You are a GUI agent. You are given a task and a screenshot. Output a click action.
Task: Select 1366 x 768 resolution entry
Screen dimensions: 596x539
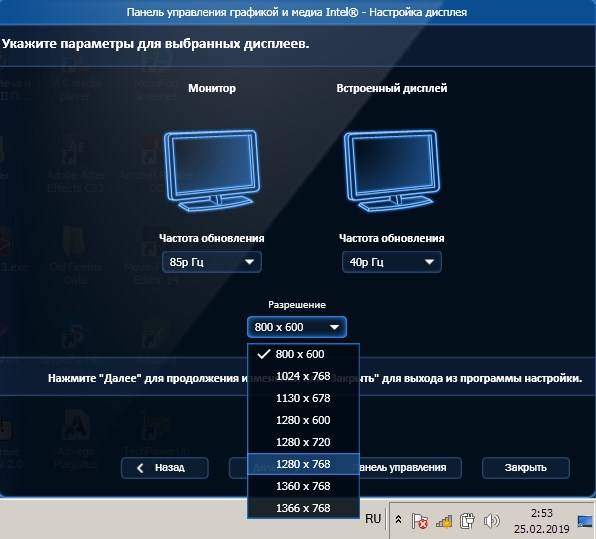coord(303,508)
